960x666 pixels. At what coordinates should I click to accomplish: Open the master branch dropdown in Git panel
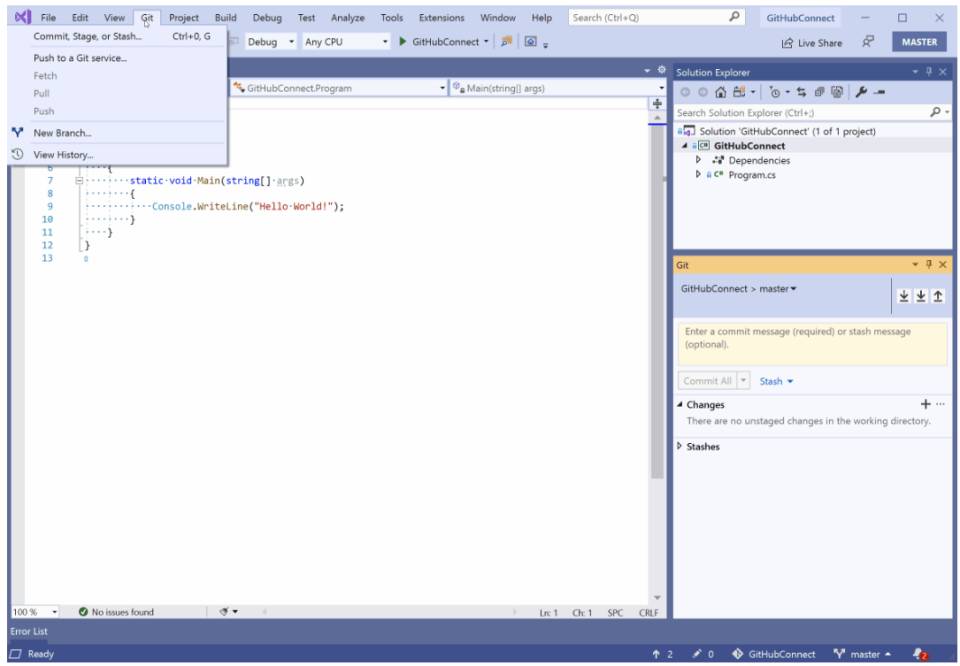pyautogui.click(x=778, y=289)
